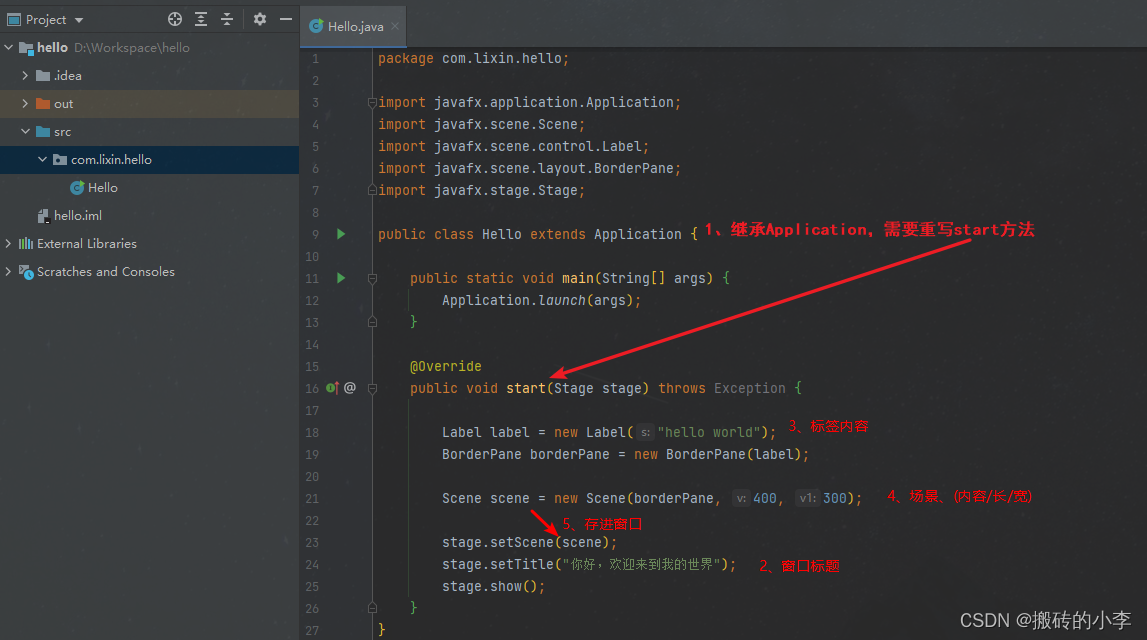Click the Hello.java tab file icon
This screenshot has height=640, width=1147.
316,26
